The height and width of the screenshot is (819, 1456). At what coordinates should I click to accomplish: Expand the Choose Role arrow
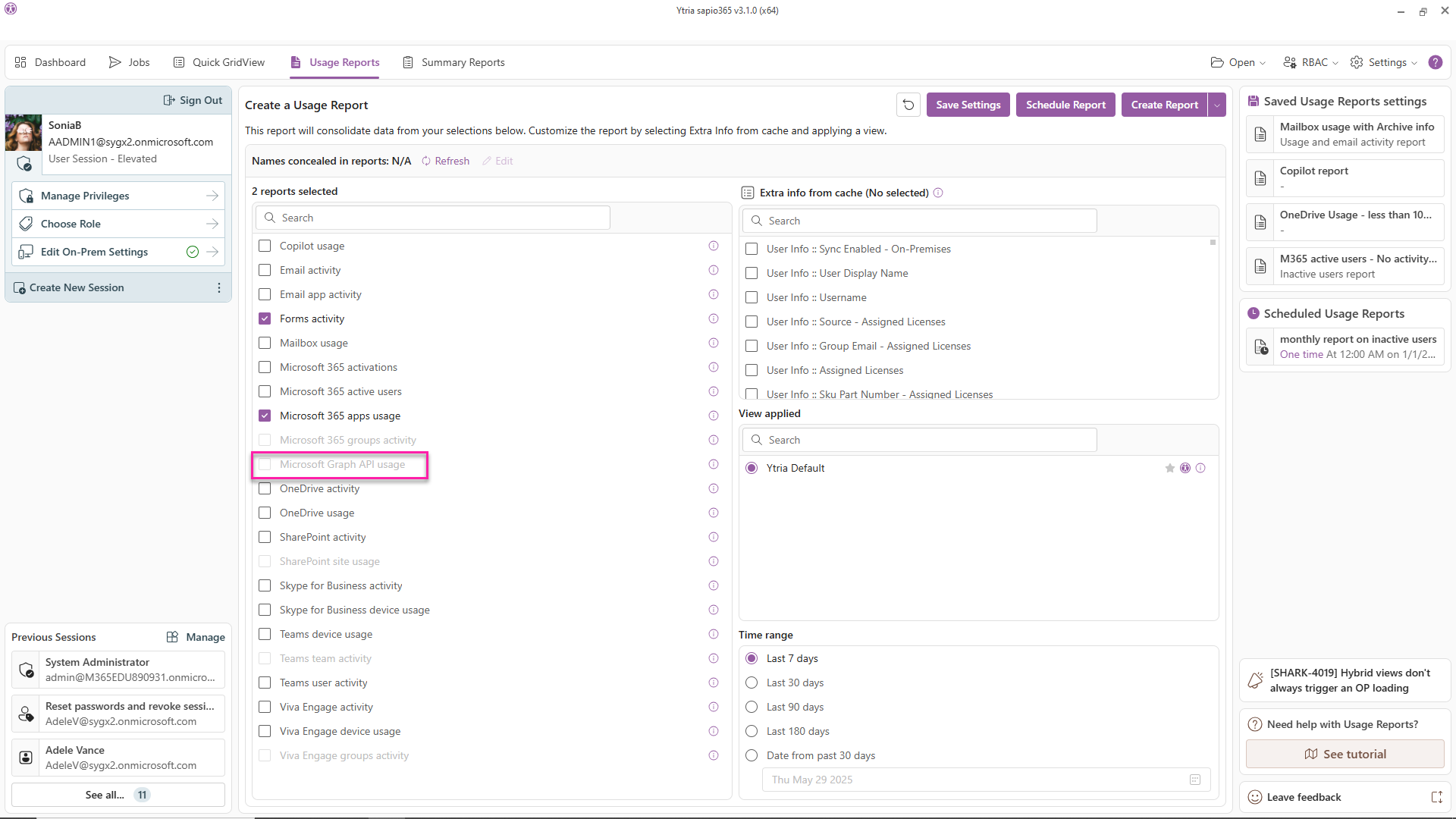[x=212, y=224]
